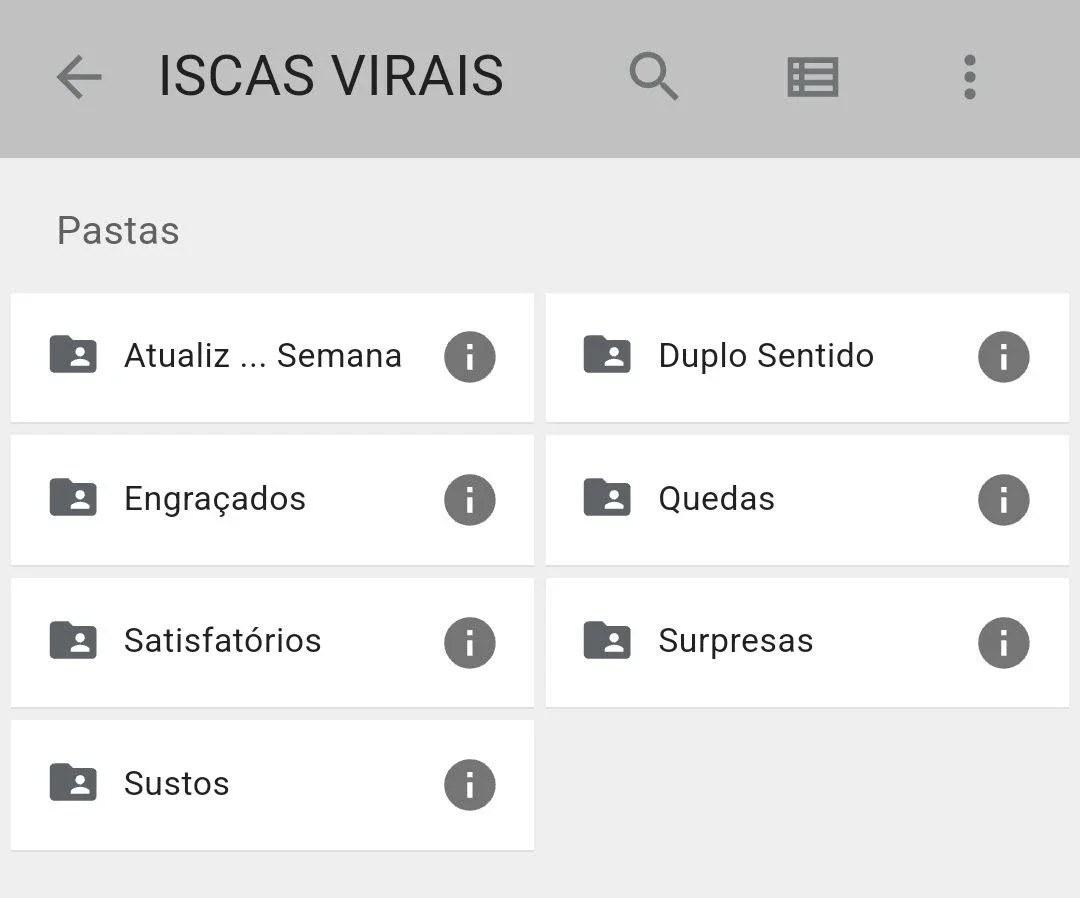1080x898 pixels.
Task: Open the three-dot overflow menu
Action: (x=970, y=77)
